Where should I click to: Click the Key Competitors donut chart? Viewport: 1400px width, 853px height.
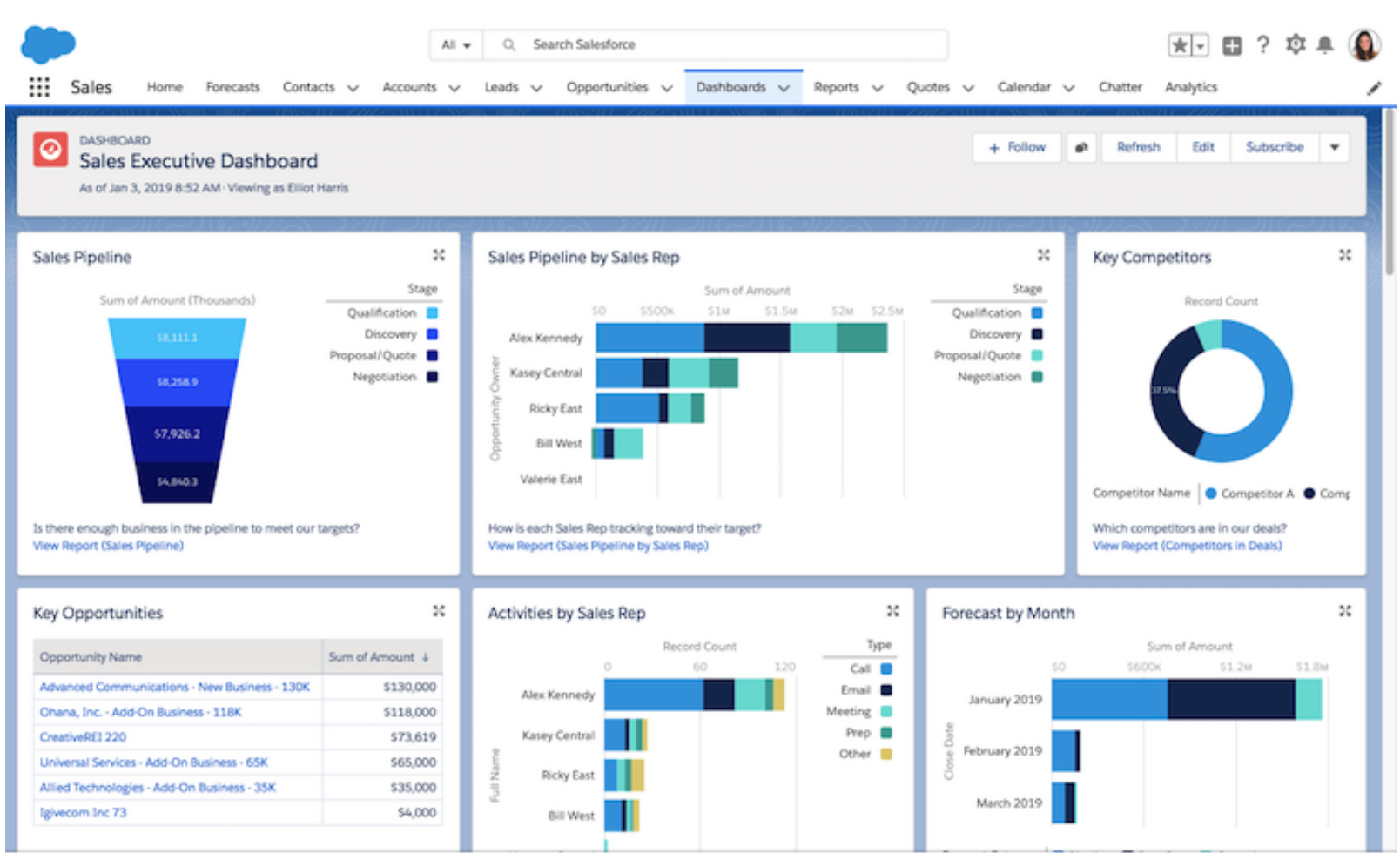(1221, 391)
